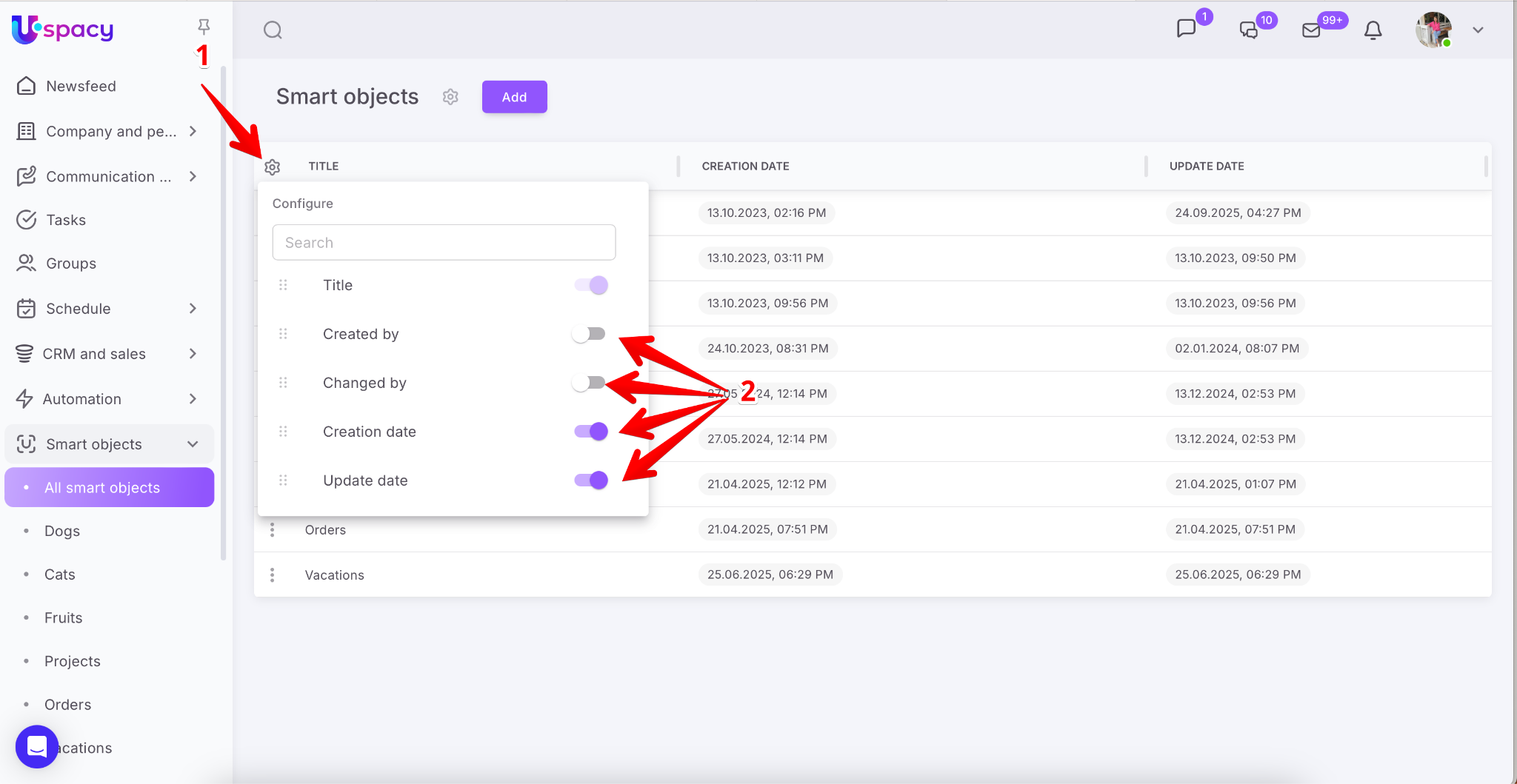Screen dimensions: 1517x784
Task: Open settings gear beside Smart objects heading
Action: 450,97
